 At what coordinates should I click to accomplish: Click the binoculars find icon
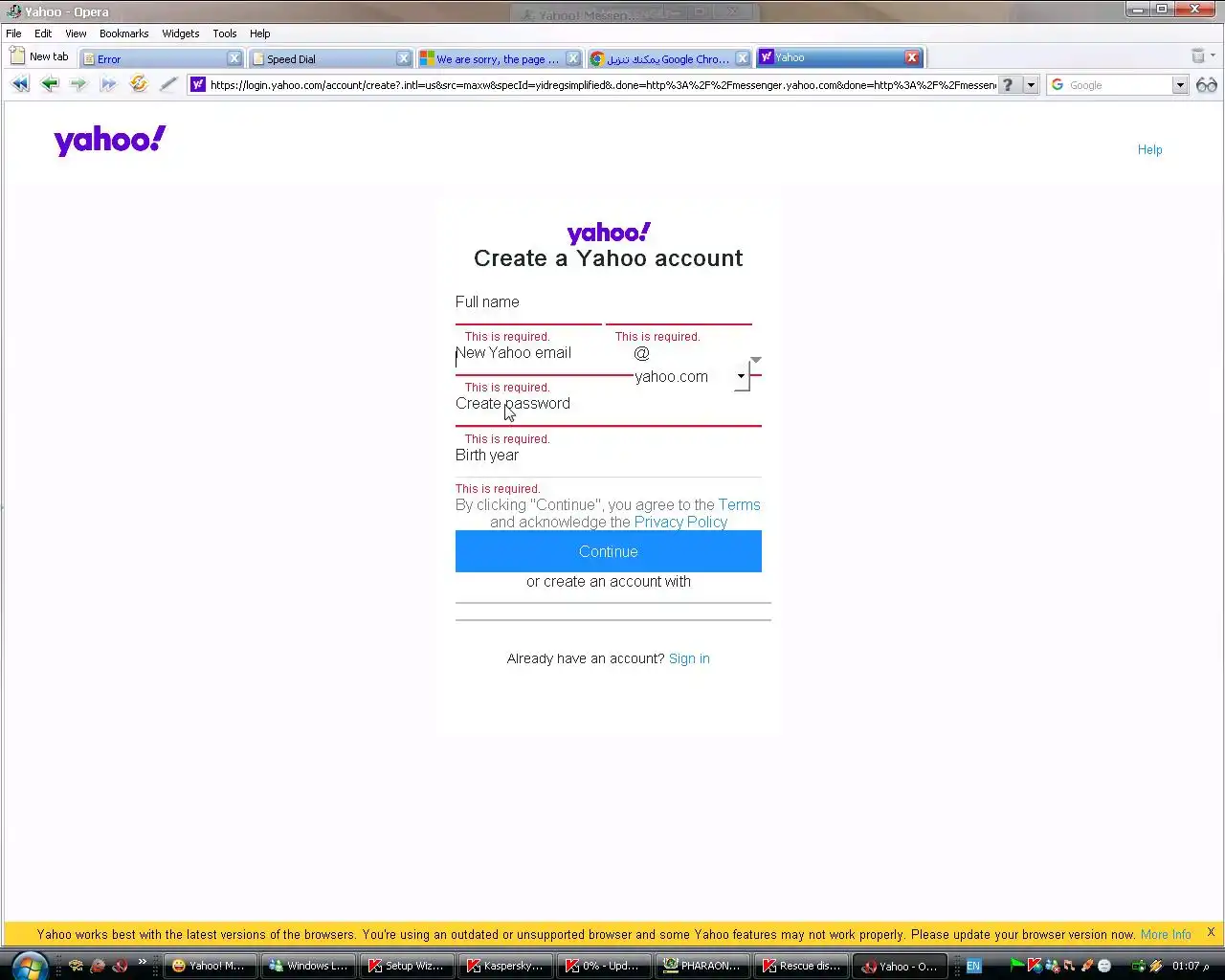pyautogui.click(x=1207, y=85)
